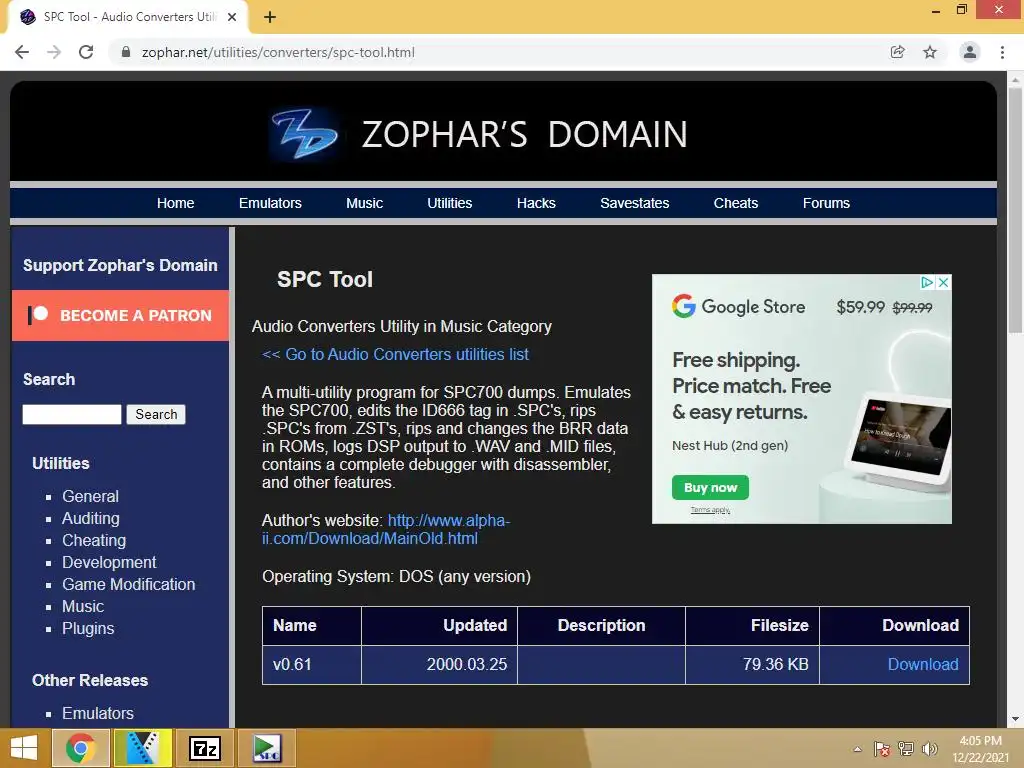
Task: Go to Audio Converters utilities list
Action: [395, 354]
